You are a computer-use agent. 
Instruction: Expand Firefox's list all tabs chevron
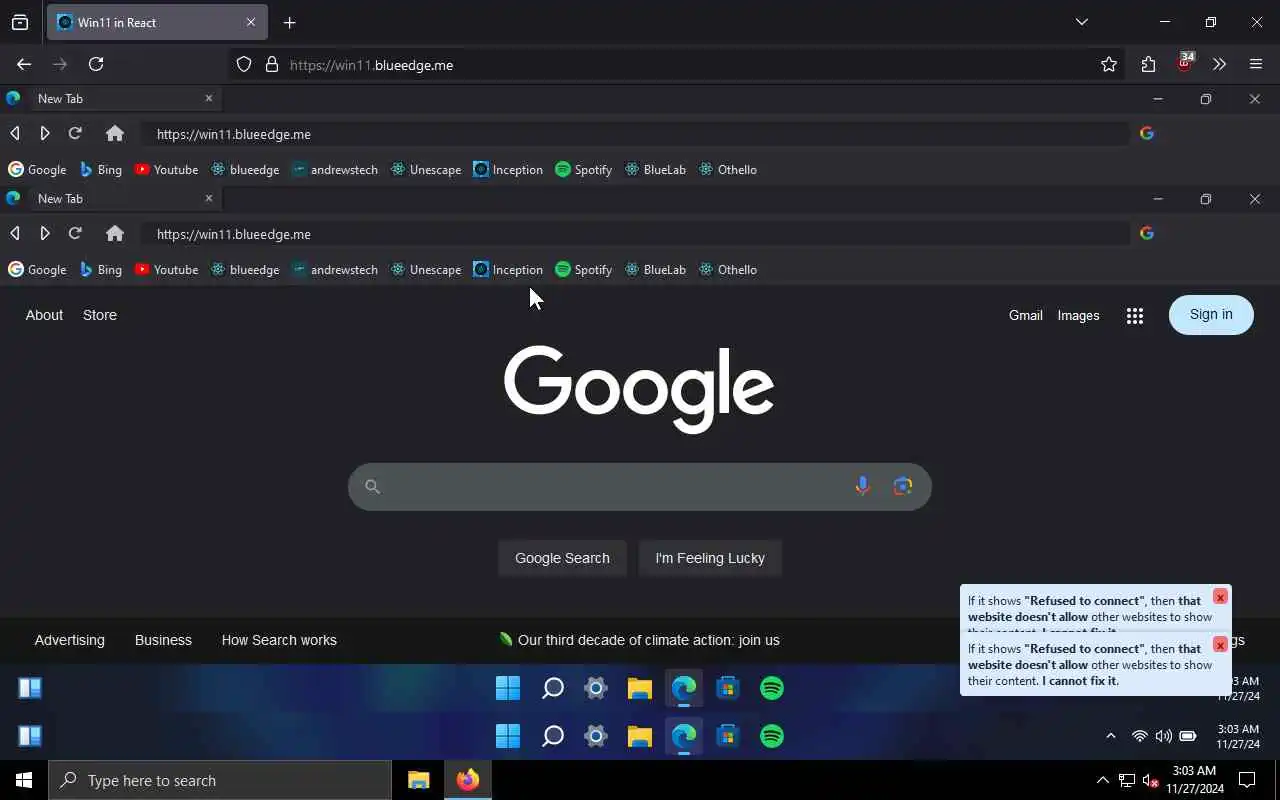click(1081, 22)
